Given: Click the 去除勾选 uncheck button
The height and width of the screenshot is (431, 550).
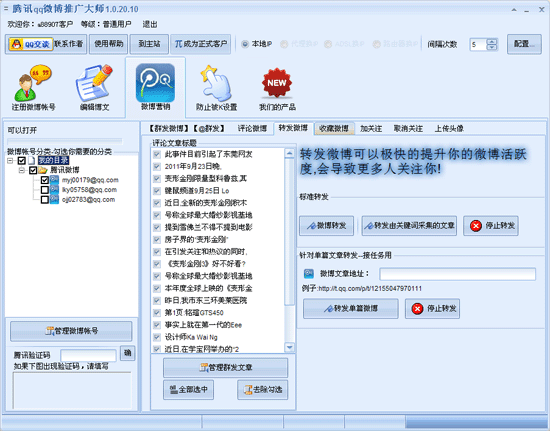Looking at the screenshot, I should click(263, 390).
